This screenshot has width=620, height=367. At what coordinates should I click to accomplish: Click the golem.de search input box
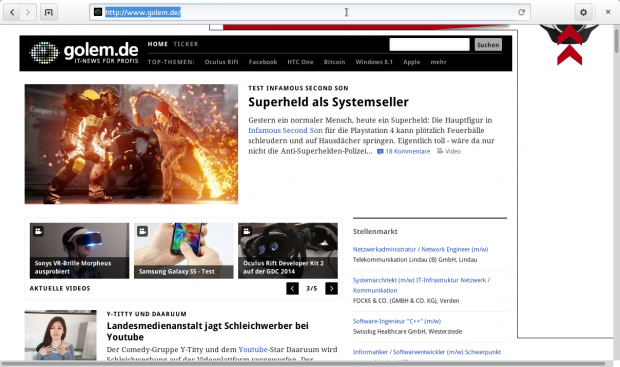pyautogui.click(x=429, y=45)
